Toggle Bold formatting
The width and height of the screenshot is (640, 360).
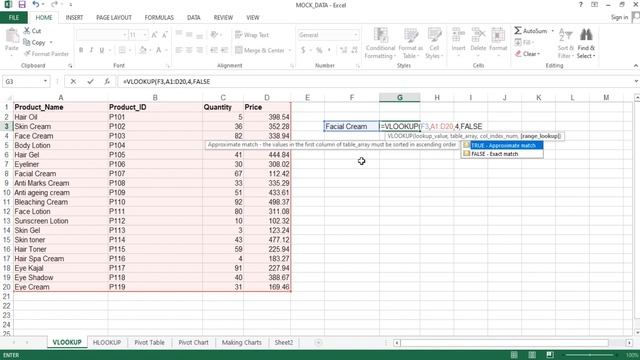point(81,50)
